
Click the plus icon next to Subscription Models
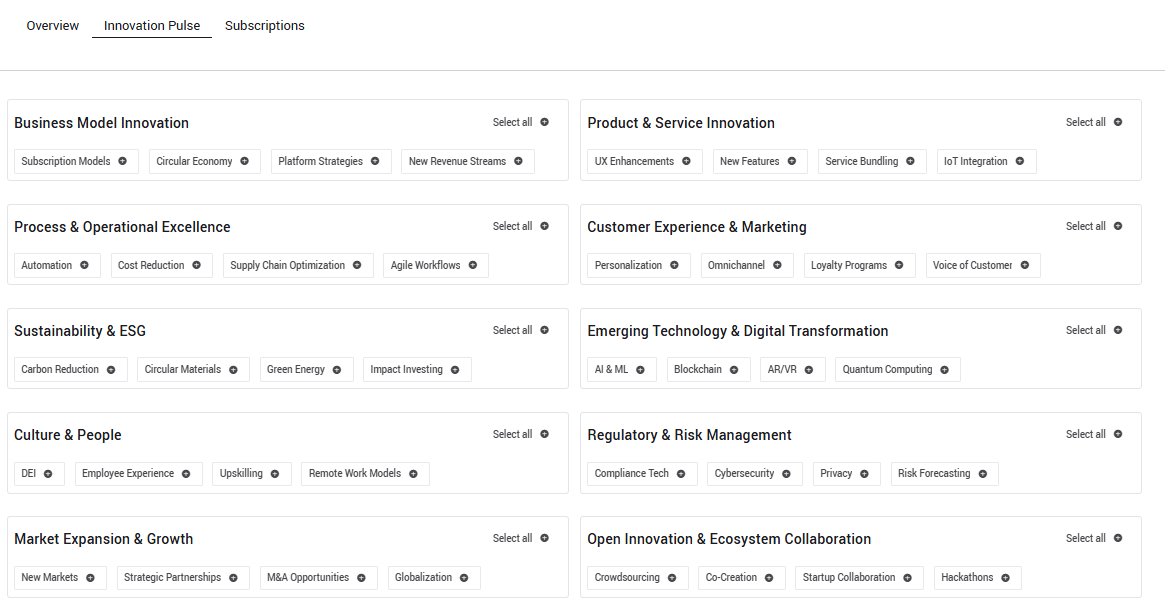coord(123,161)
